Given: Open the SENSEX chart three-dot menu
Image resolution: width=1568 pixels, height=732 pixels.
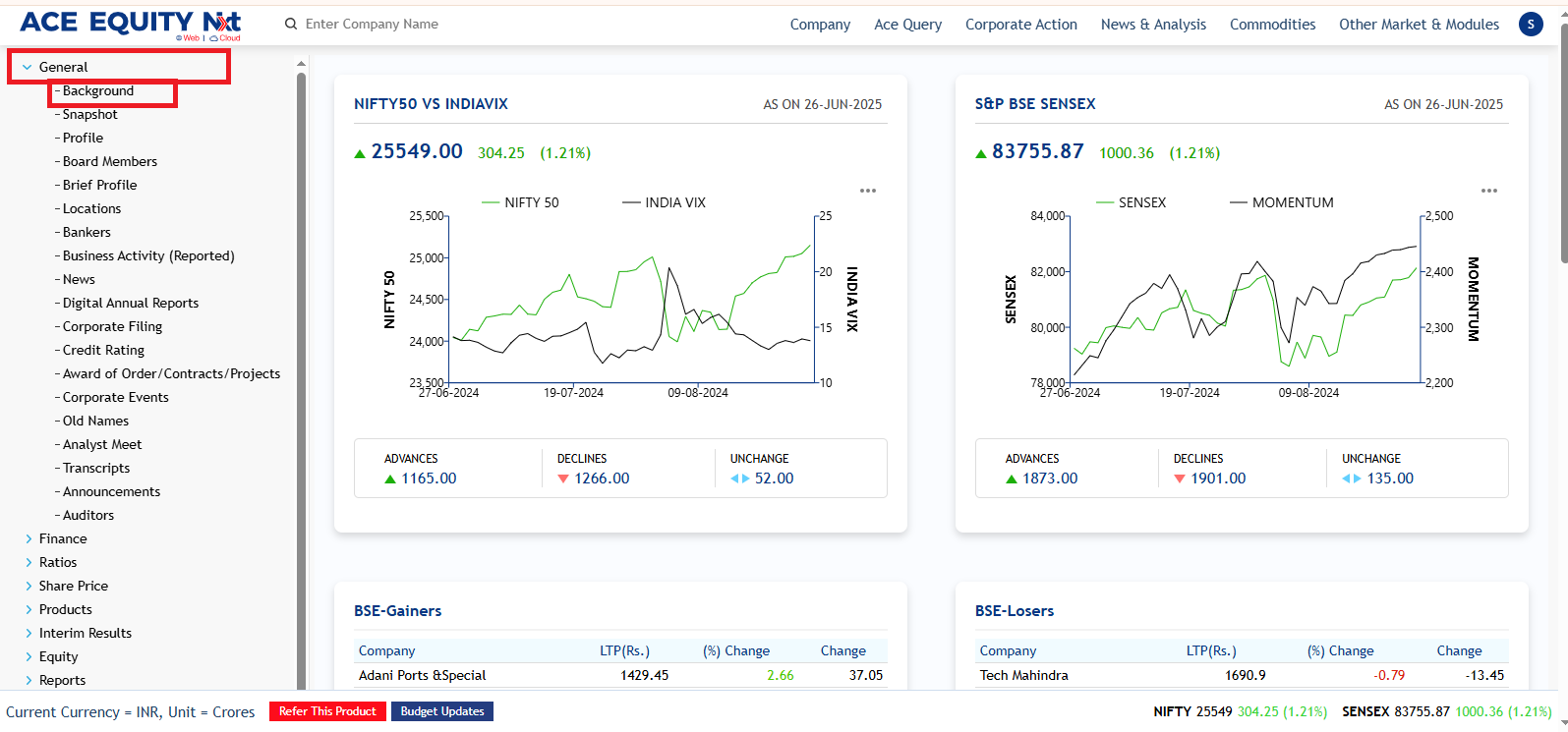Looking at the screenshot, I should [1488, 191].
